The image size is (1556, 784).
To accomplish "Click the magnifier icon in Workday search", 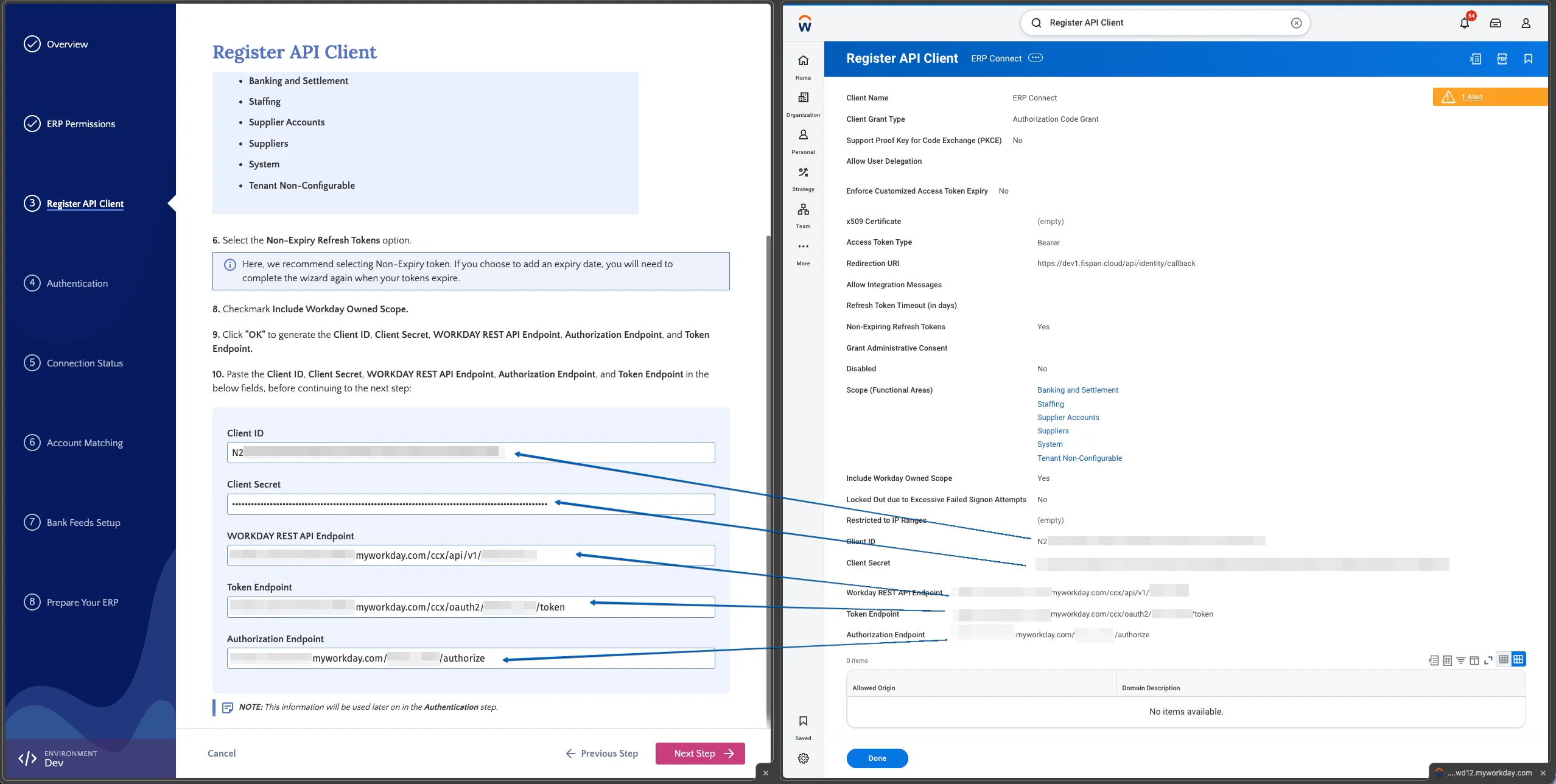I will tap(1036, 23).
